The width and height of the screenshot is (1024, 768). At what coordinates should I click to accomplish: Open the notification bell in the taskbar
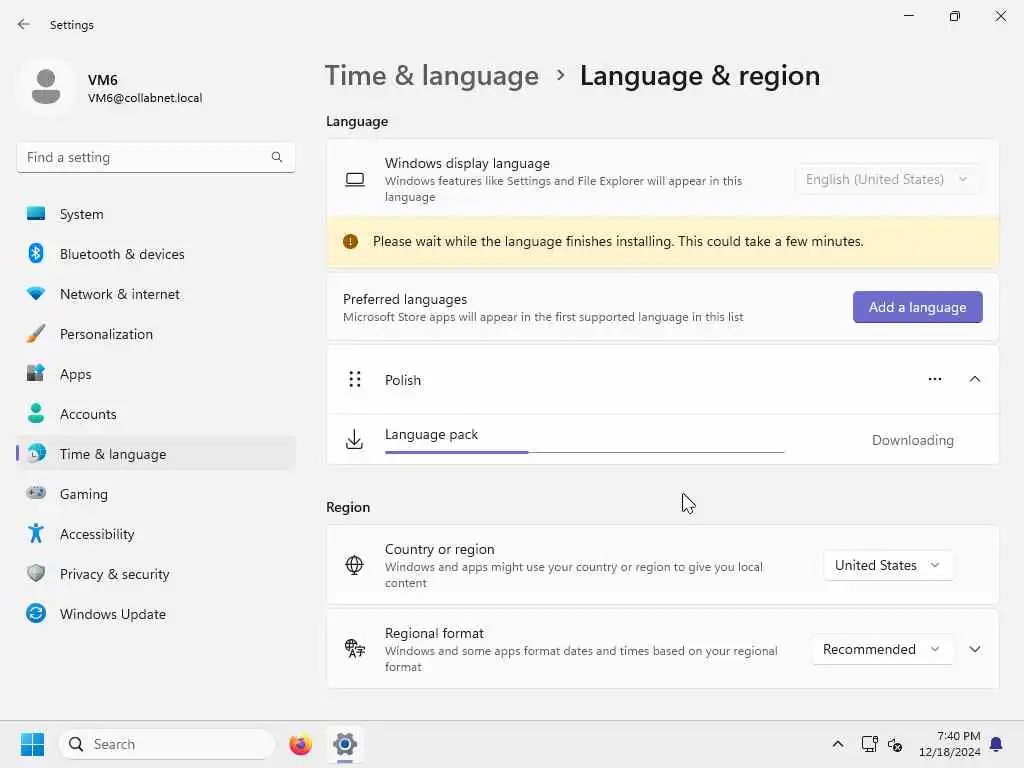996,744
